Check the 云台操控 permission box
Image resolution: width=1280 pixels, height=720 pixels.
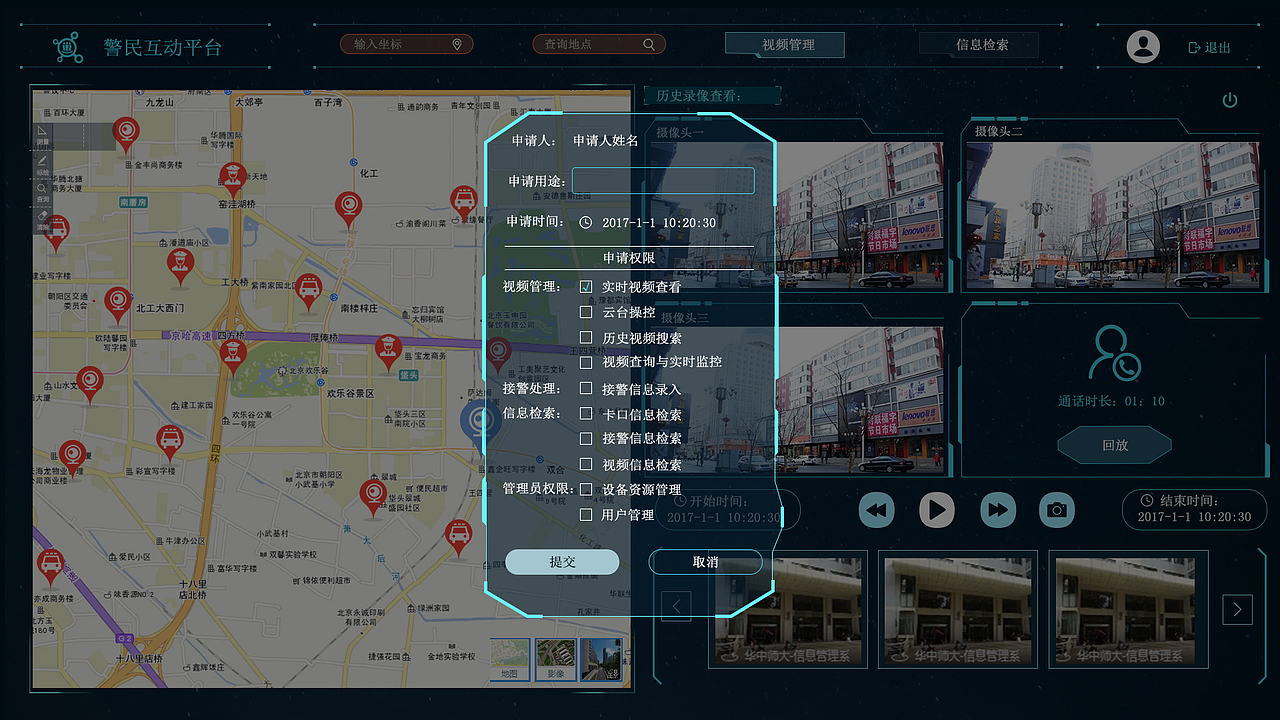tap(586, 312)
